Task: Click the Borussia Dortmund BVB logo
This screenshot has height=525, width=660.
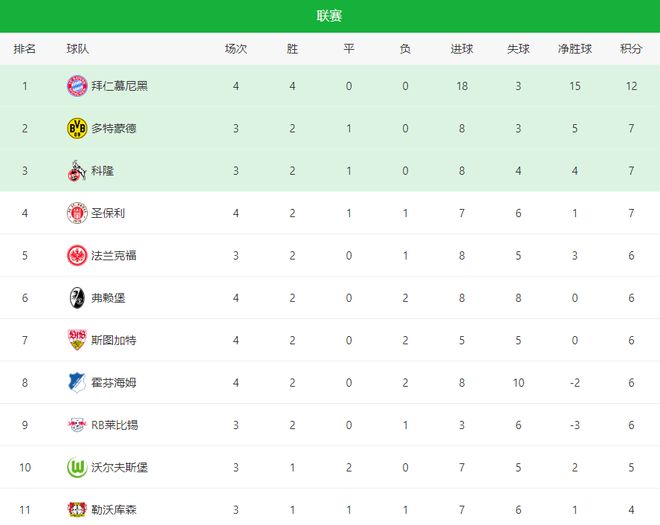Action: point(77,128)
